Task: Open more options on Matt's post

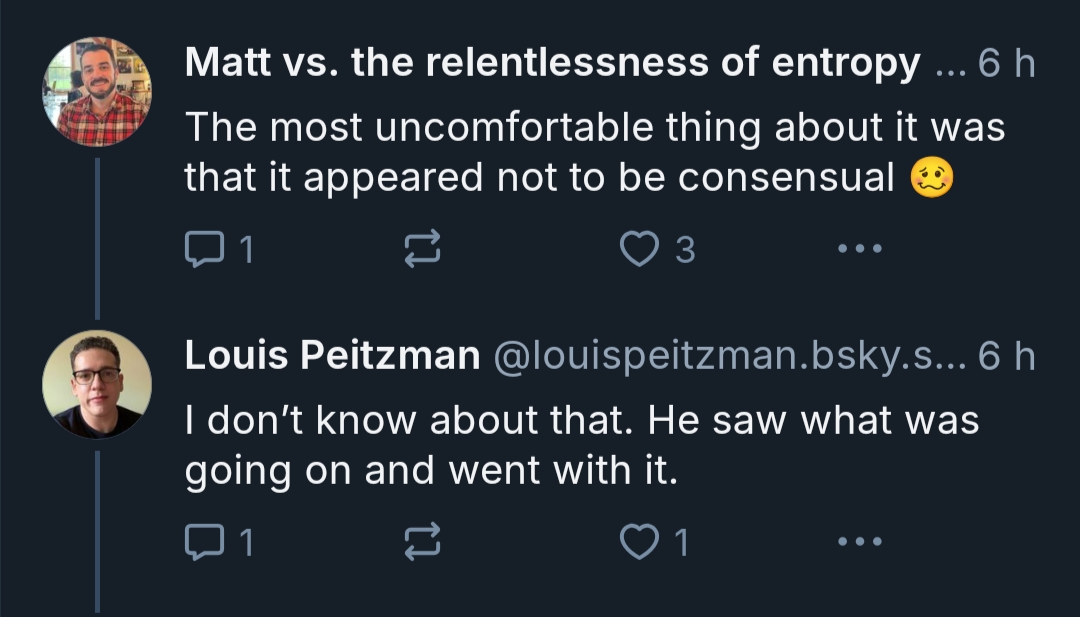Action: tap(858, 250)
